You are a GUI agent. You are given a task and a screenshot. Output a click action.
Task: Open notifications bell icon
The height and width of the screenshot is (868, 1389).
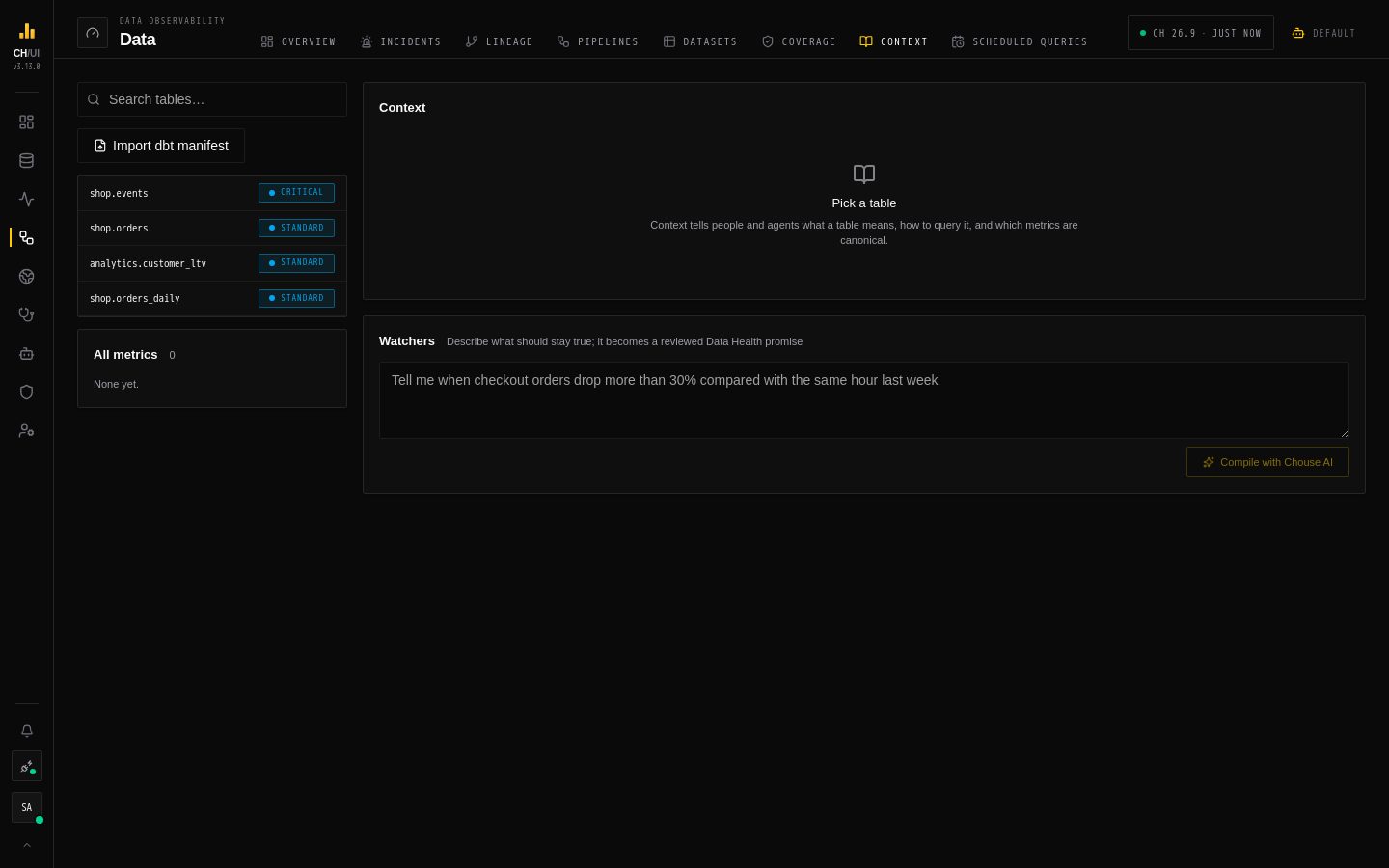27,731
